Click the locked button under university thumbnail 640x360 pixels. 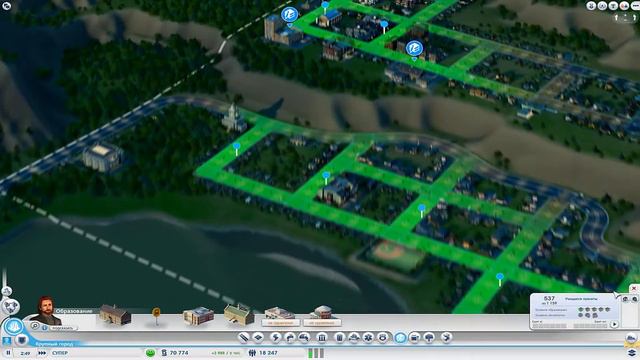280,323
